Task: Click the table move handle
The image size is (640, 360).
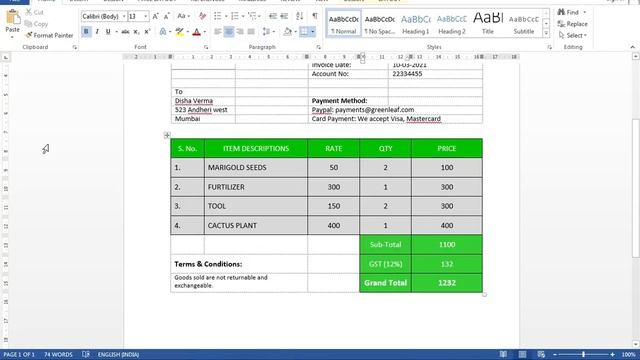Action: [x=167, y=135]
